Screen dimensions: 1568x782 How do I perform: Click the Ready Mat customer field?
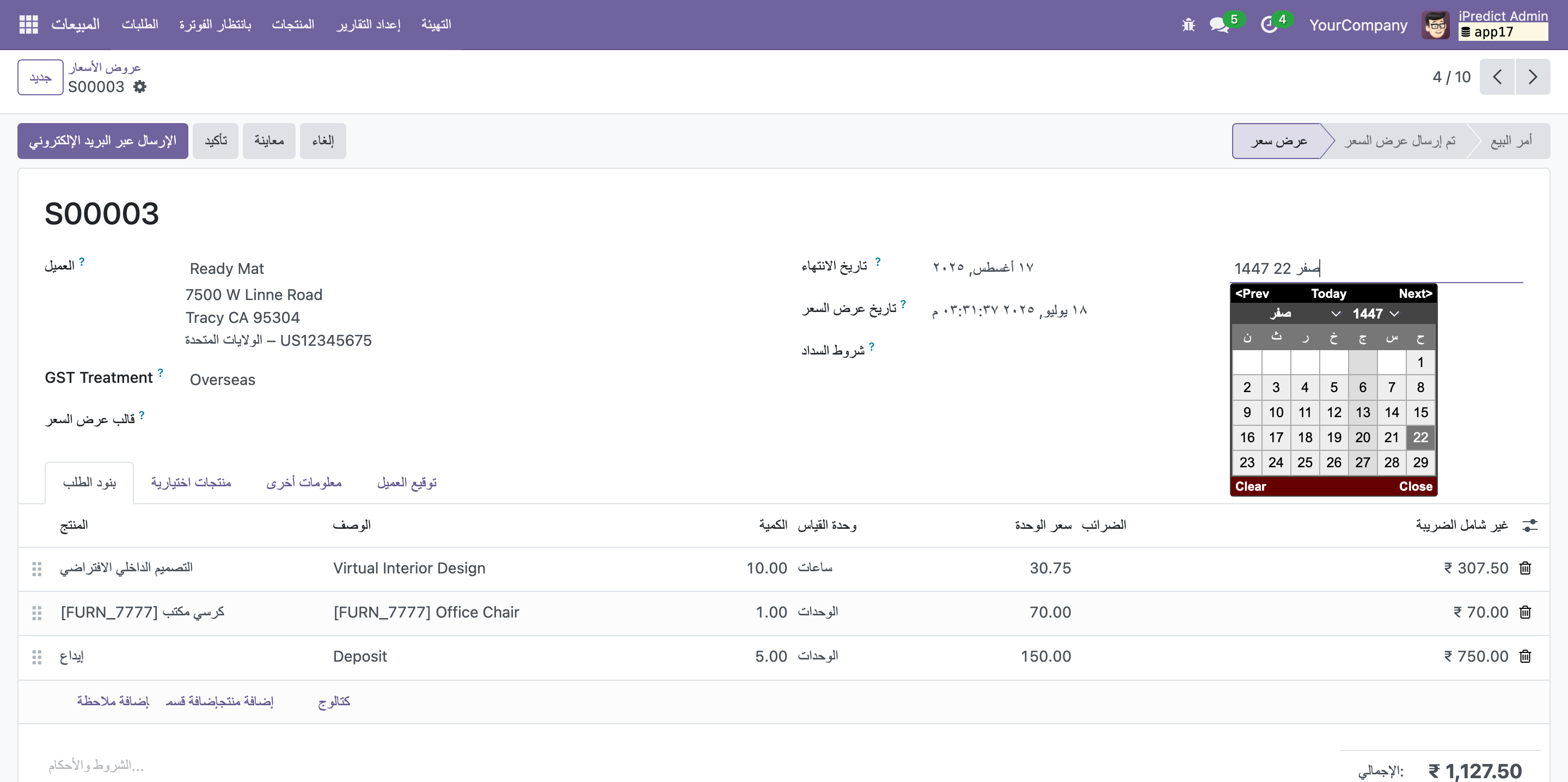pos(226,268)
